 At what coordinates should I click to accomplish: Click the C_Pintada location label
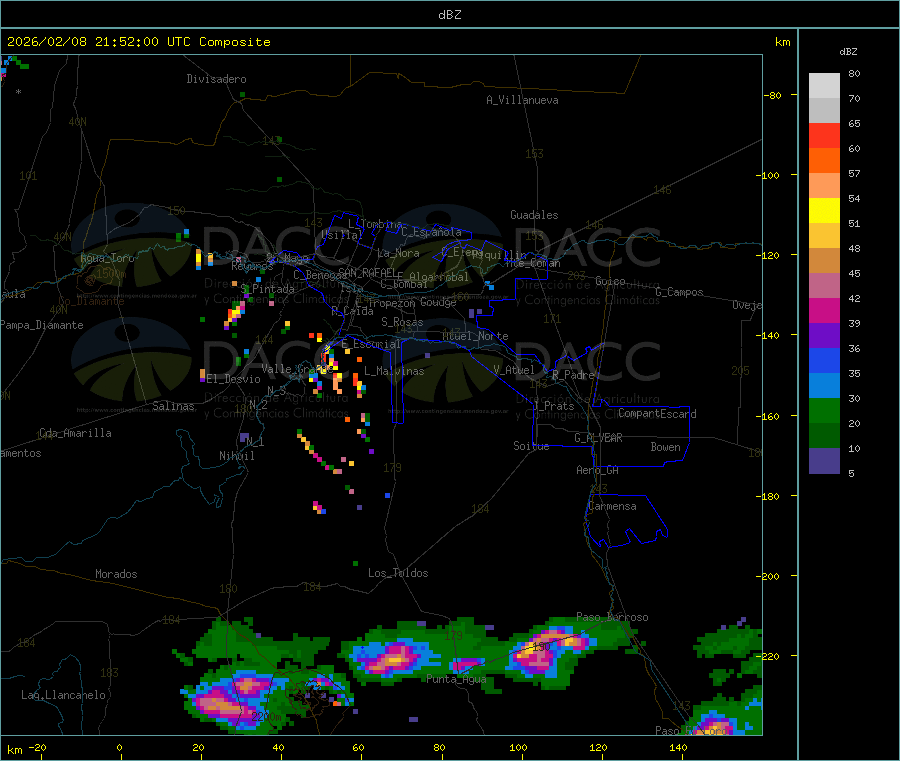[x=267, y=289]
